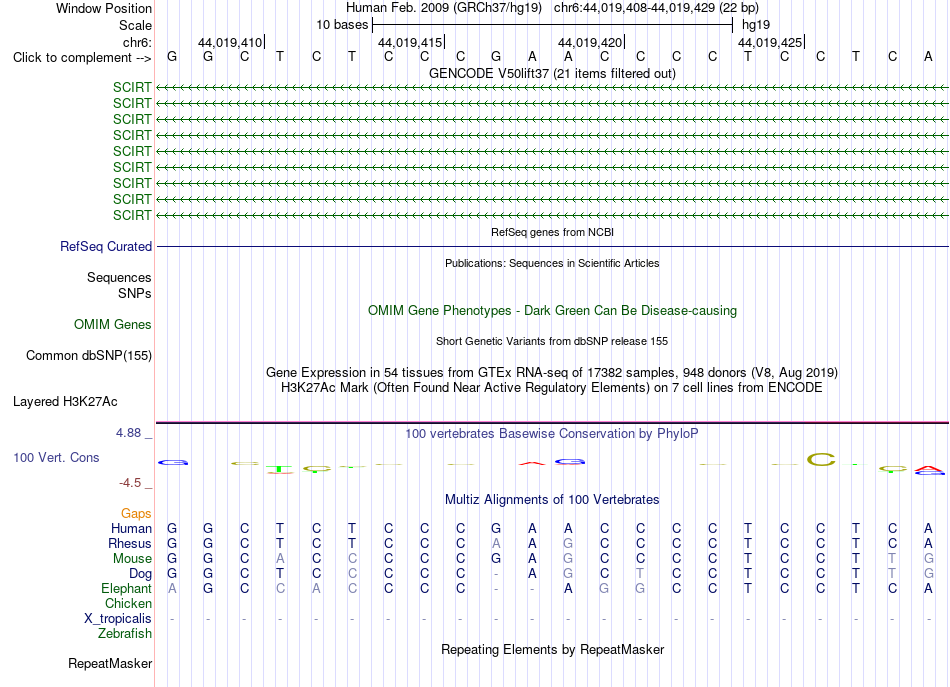This screenshot has height=687, width=950.
Task: Select the Scale track label
Action: coord(135,25)
